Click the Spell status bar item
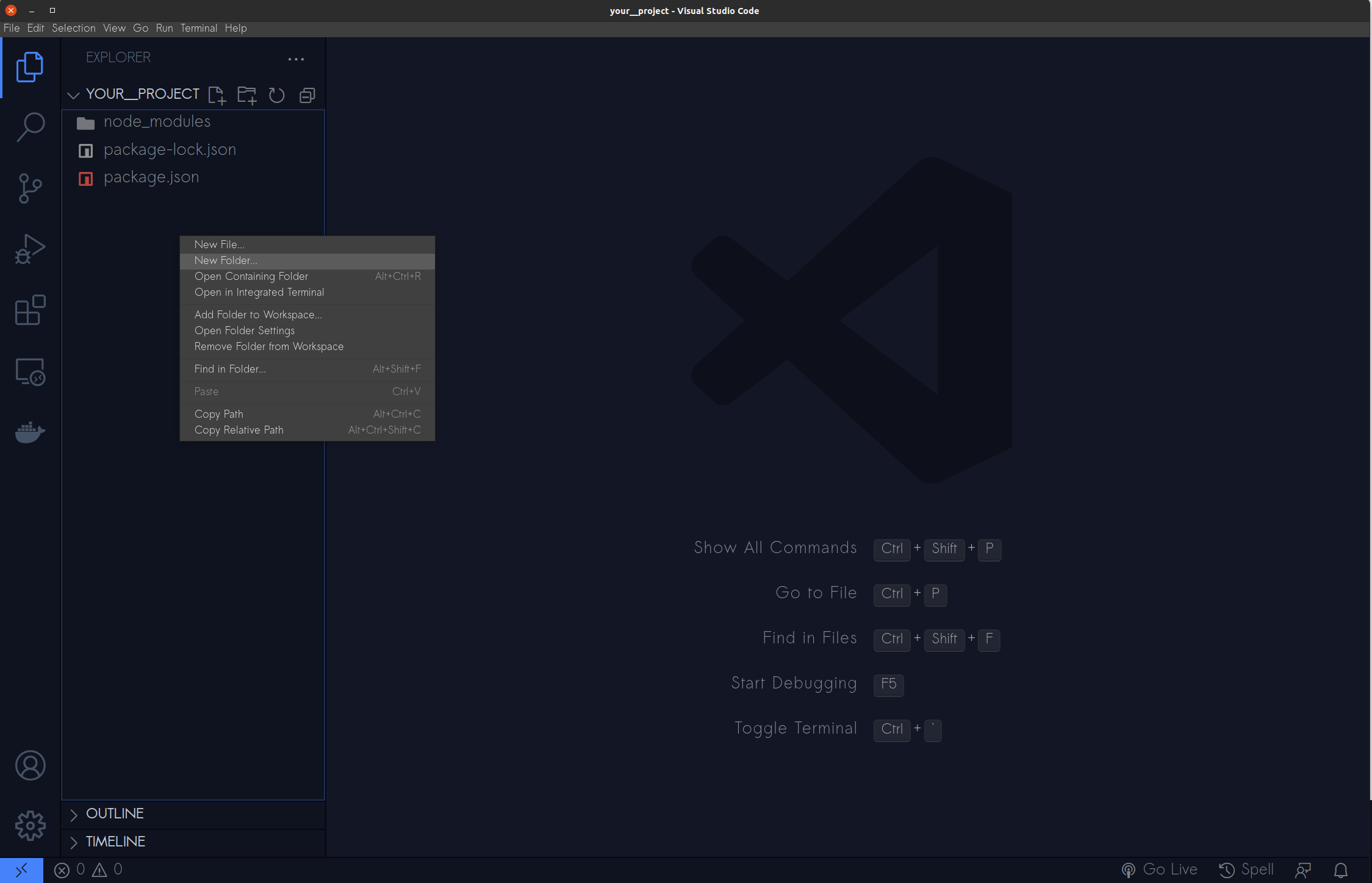Viewport: 1372px width, 883px height. (x=1246, y=870)
